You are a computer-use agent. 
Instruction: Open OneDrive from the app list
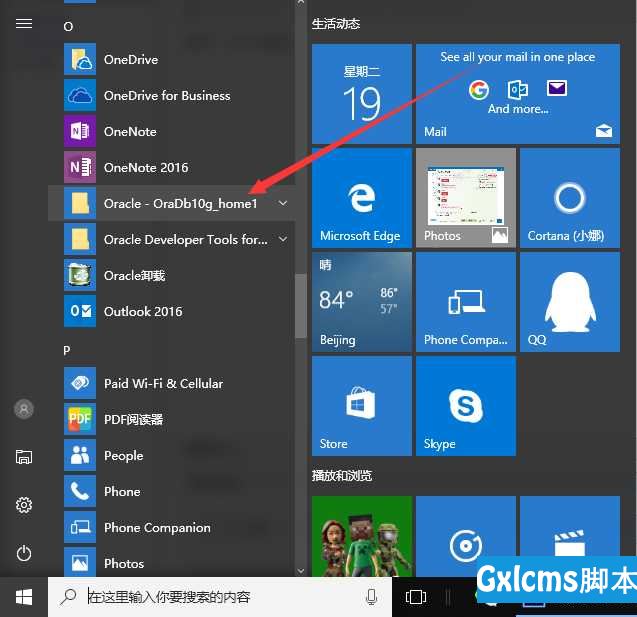[171, 59]
